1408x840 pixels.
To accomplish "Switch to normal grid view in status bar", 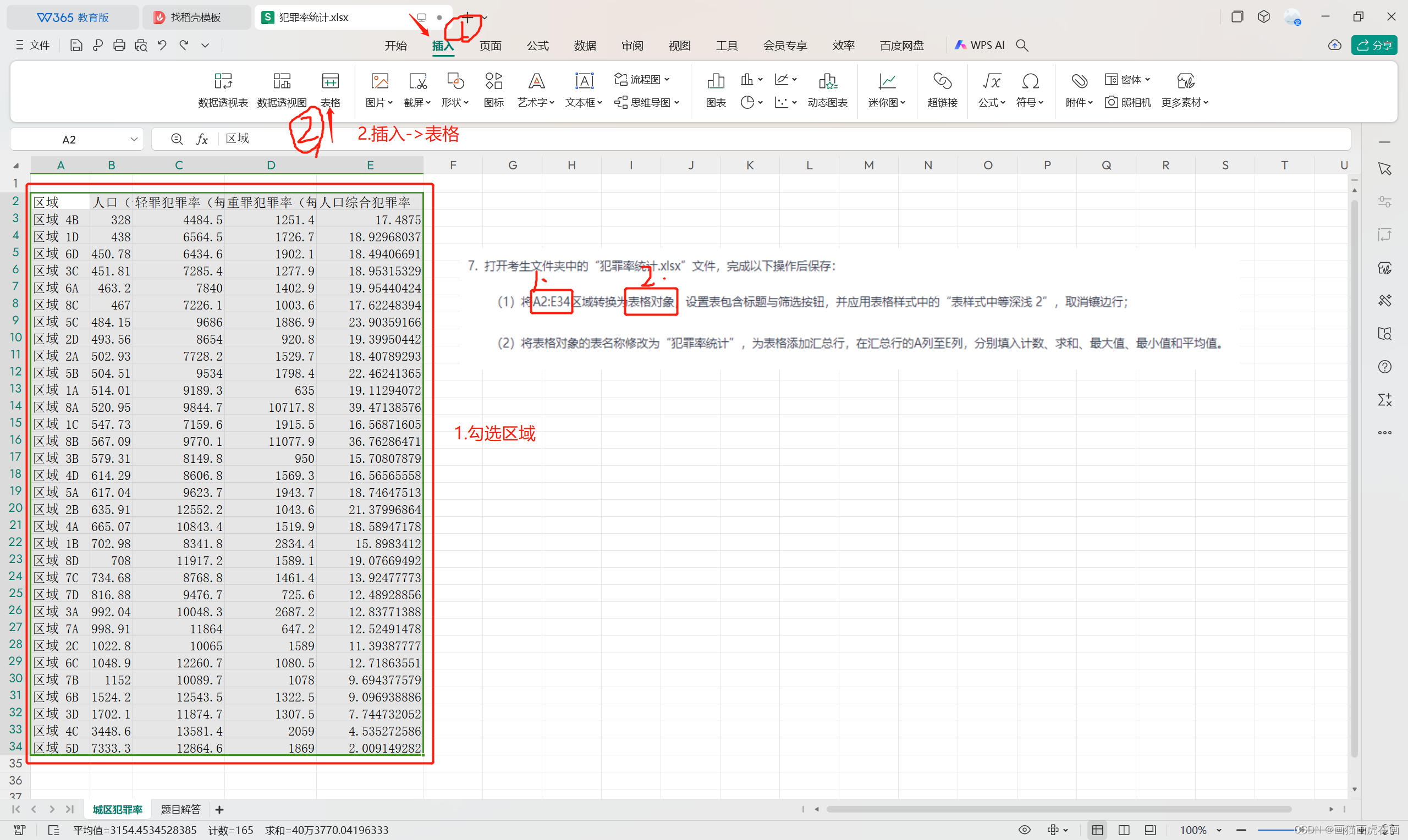I will [1097, 830].
